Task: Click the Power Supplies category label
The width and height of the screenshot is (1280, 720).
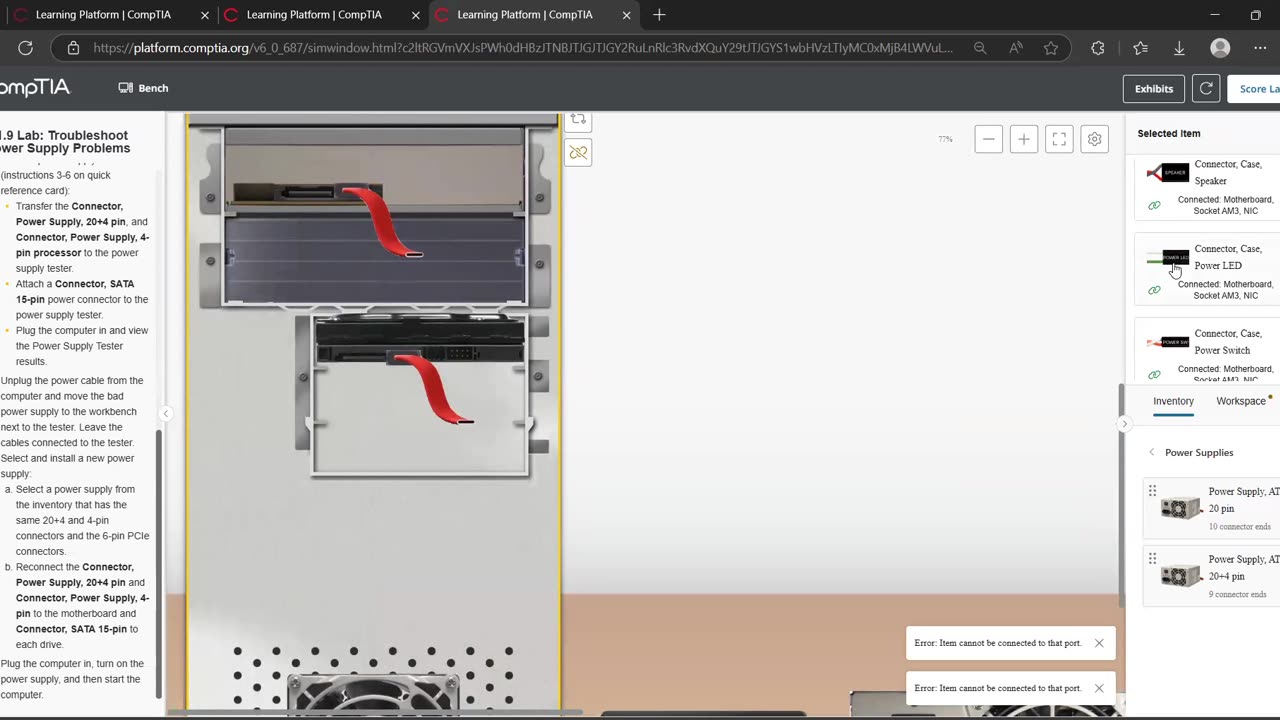Action: click(1199, 453)
